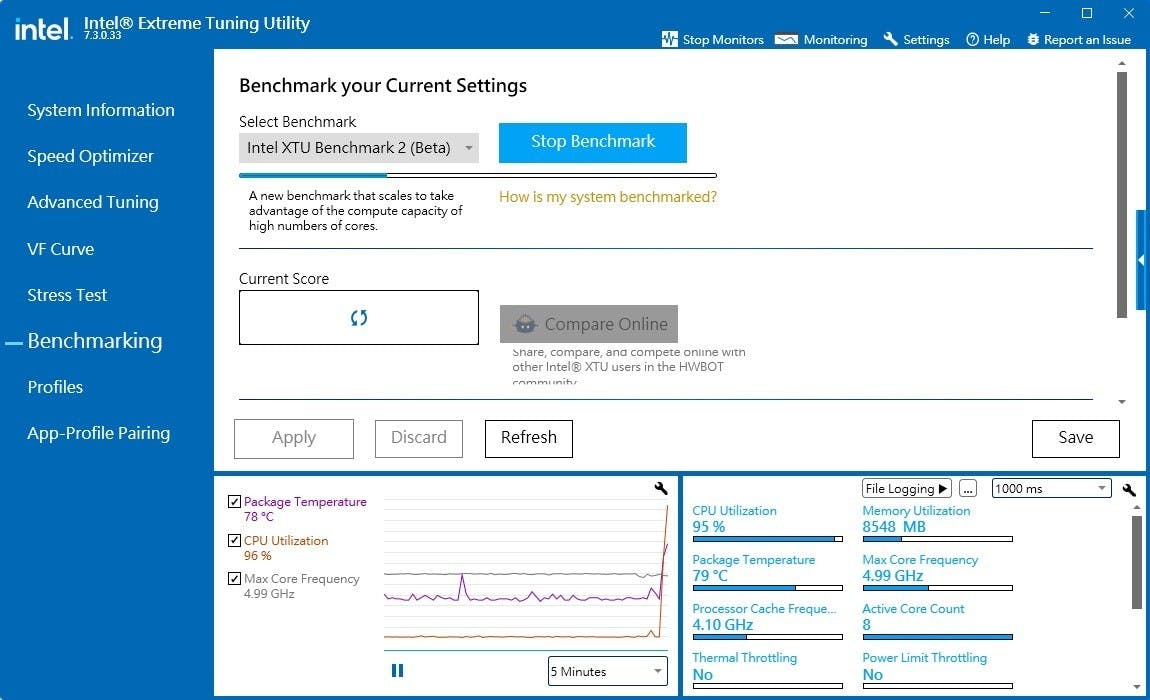Select VF Curve in sidebar

click(61, 249)
